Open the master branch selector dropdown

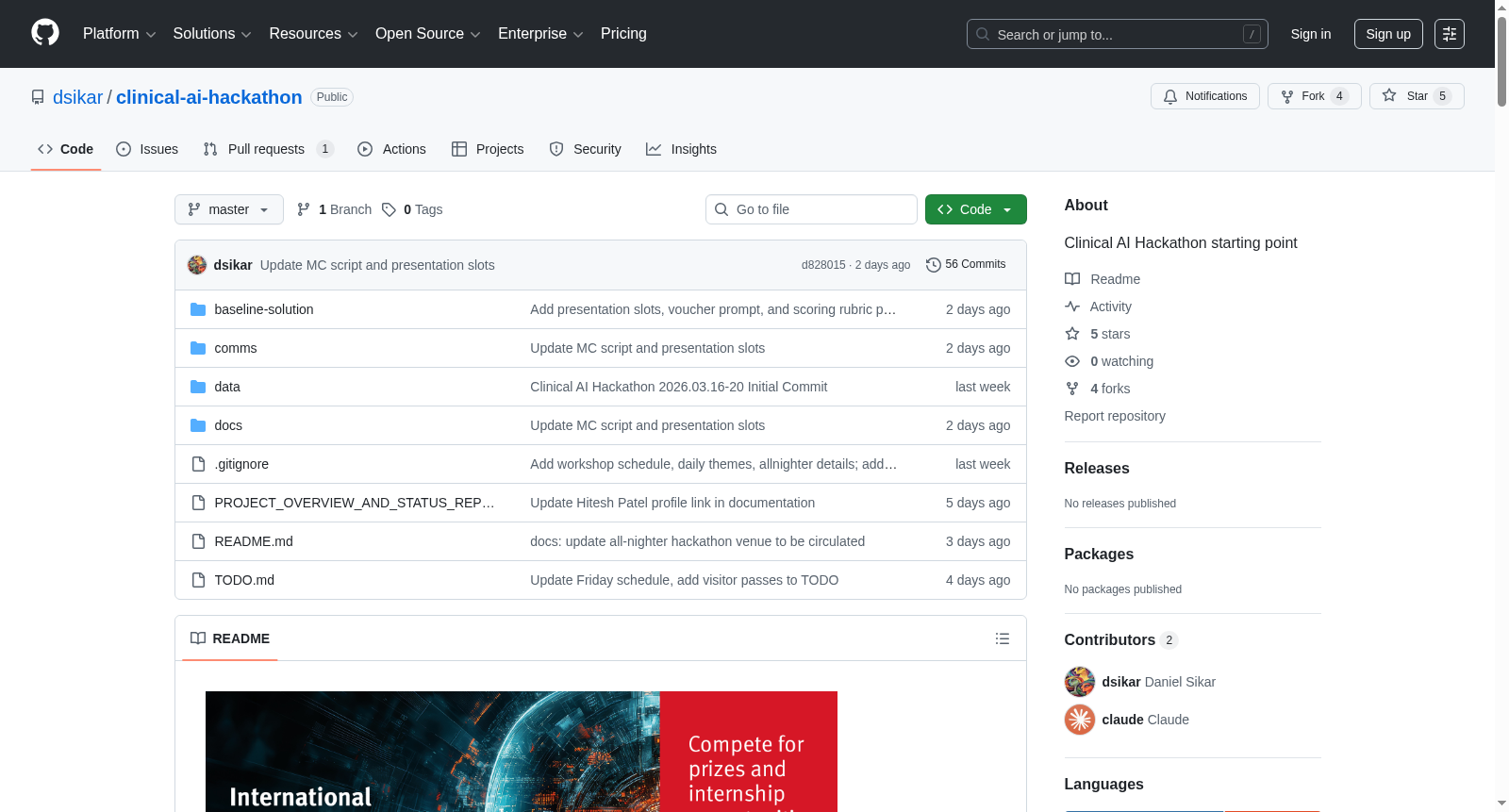coord(229,209)
